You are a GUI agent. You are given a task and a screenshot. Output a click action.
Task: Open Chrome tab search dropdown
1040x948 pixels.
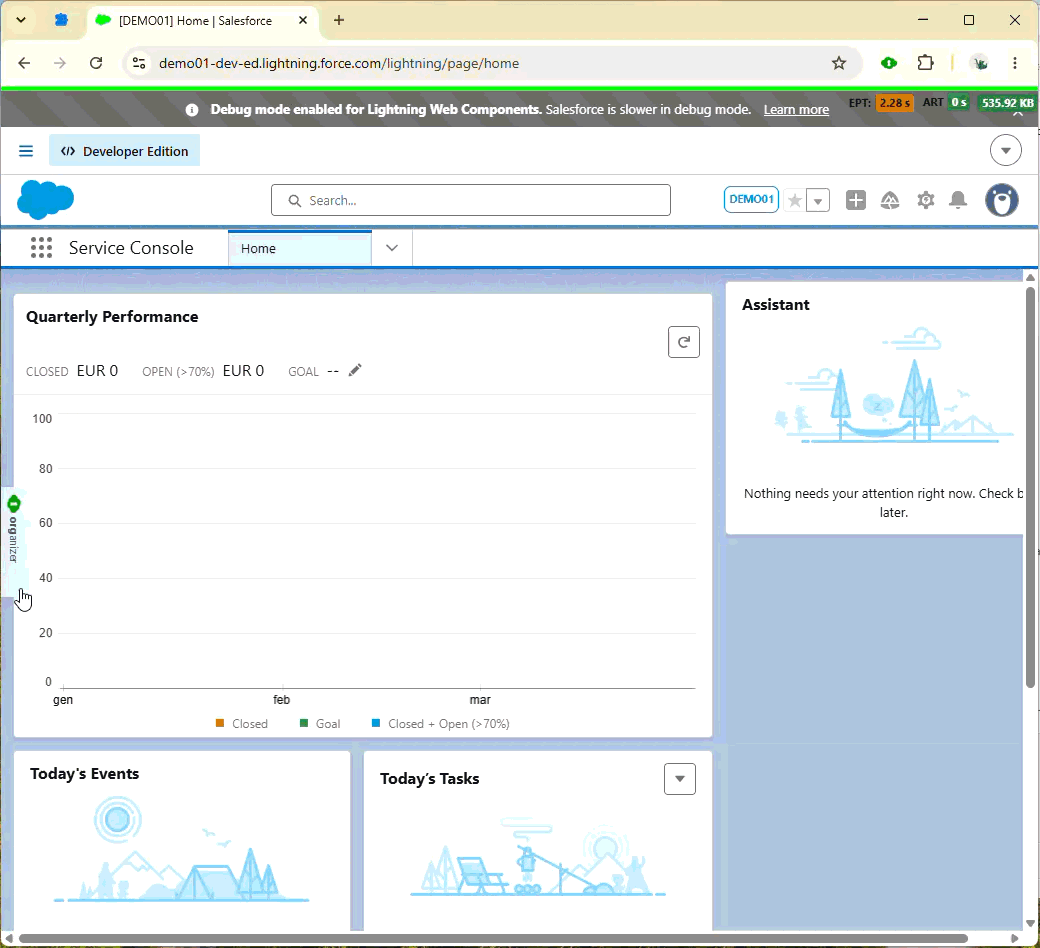(x=21, y=20)
